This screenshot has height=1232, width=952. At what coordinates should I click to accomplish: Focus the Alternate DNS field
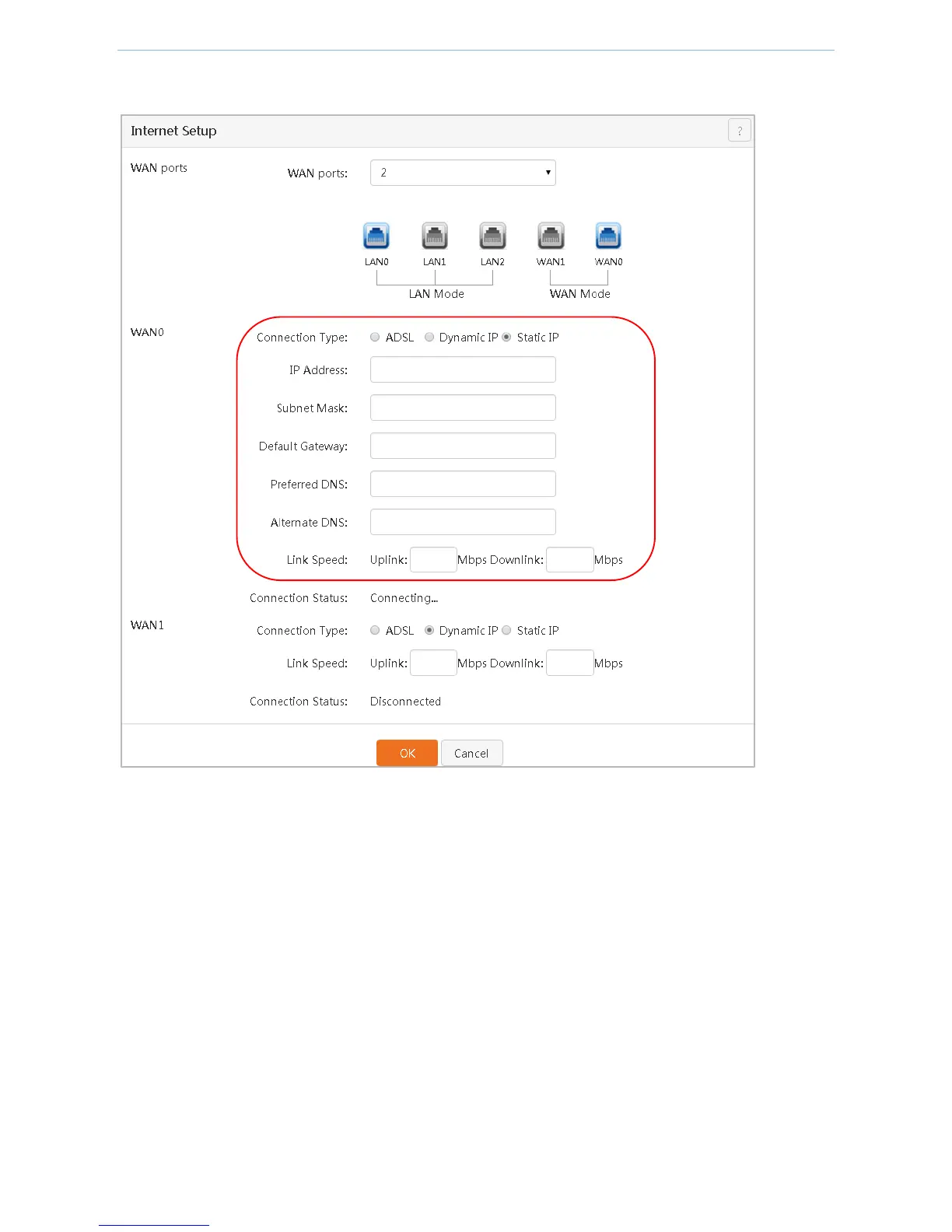tap(463, 522)
